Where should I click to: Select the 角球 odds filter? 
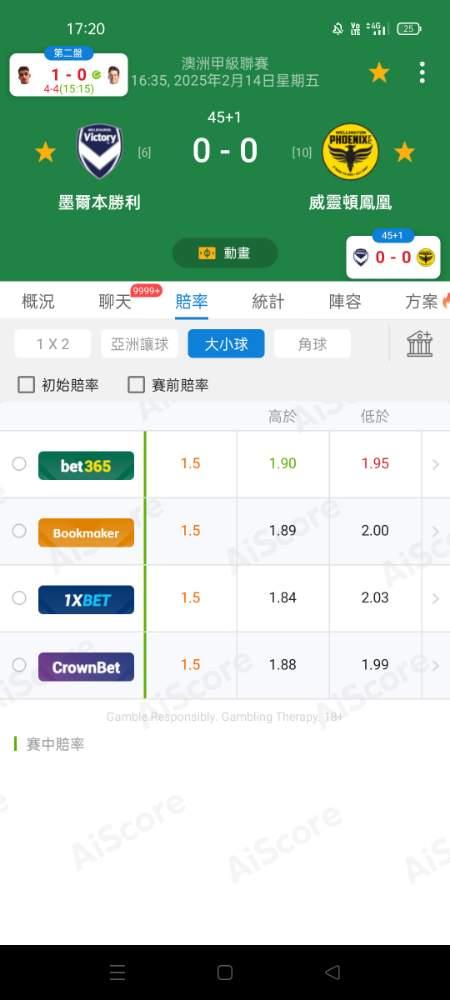(x=312, y=344)
